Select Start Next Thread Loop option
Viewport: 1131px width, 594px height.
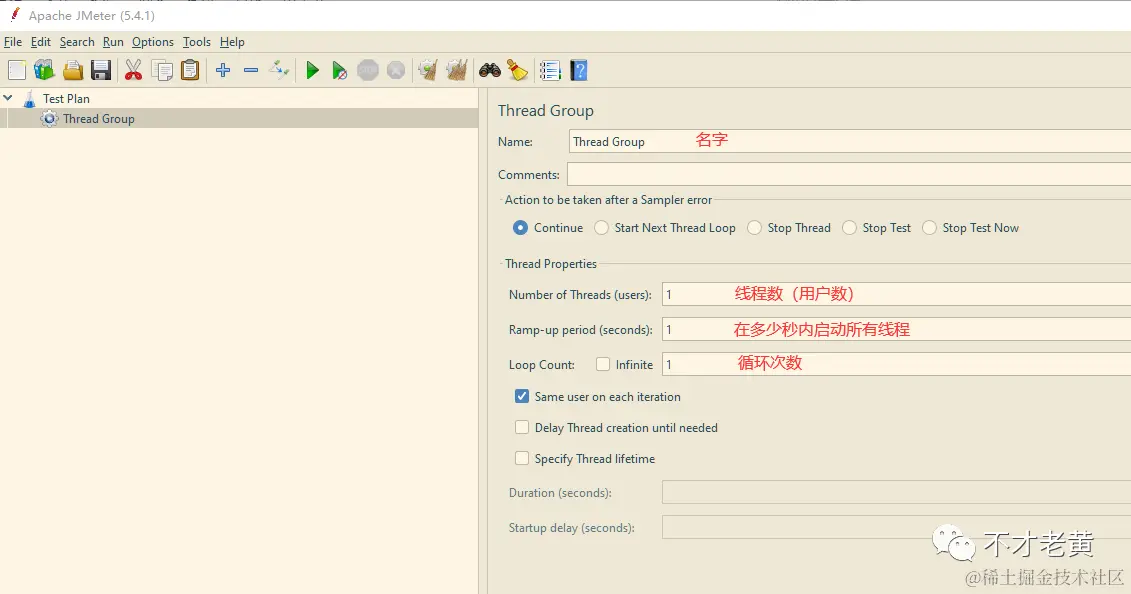point(602,228)
